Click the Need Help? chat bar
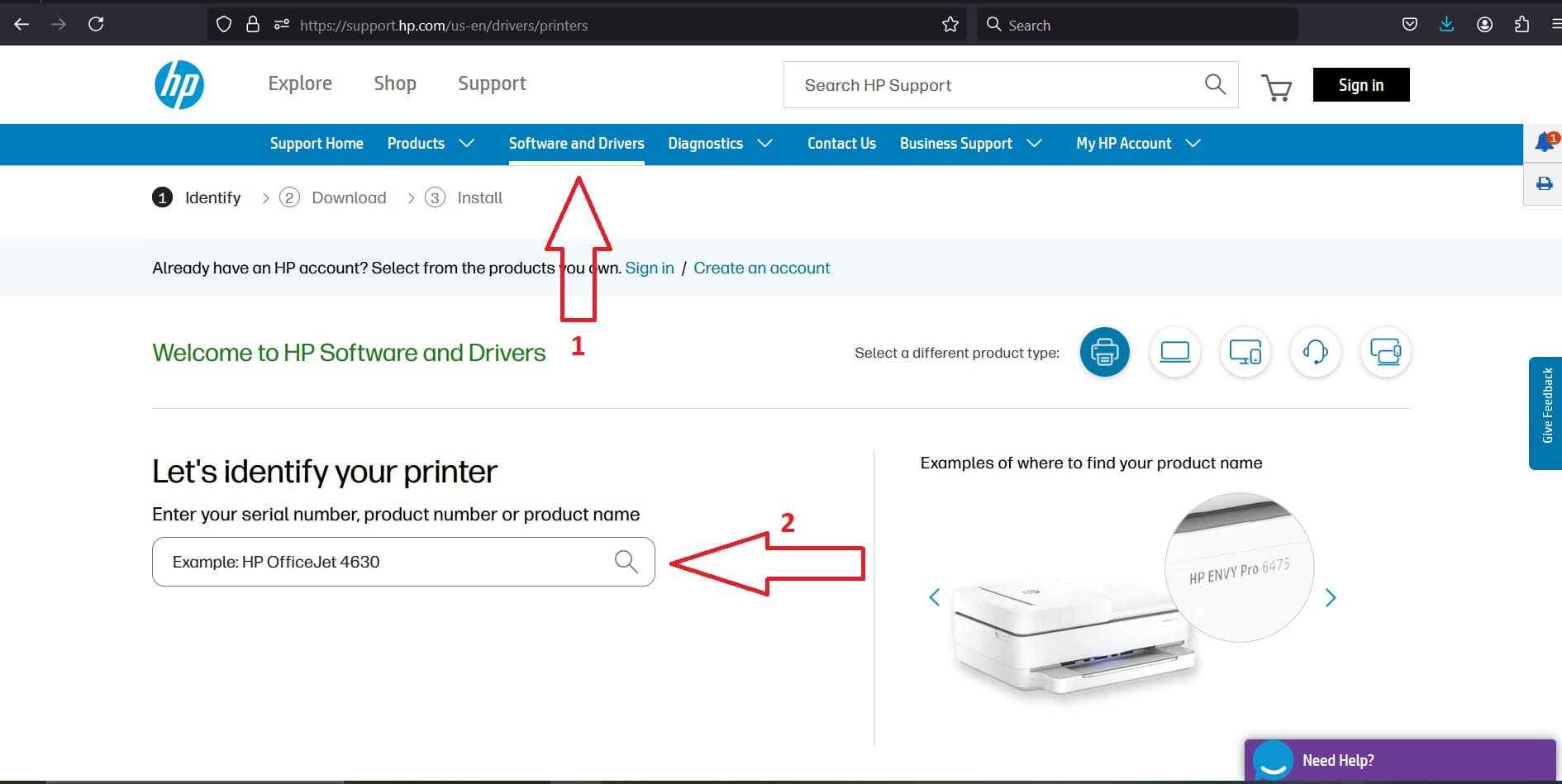This screenshot has width=1562, height=784. (1400, 760)
